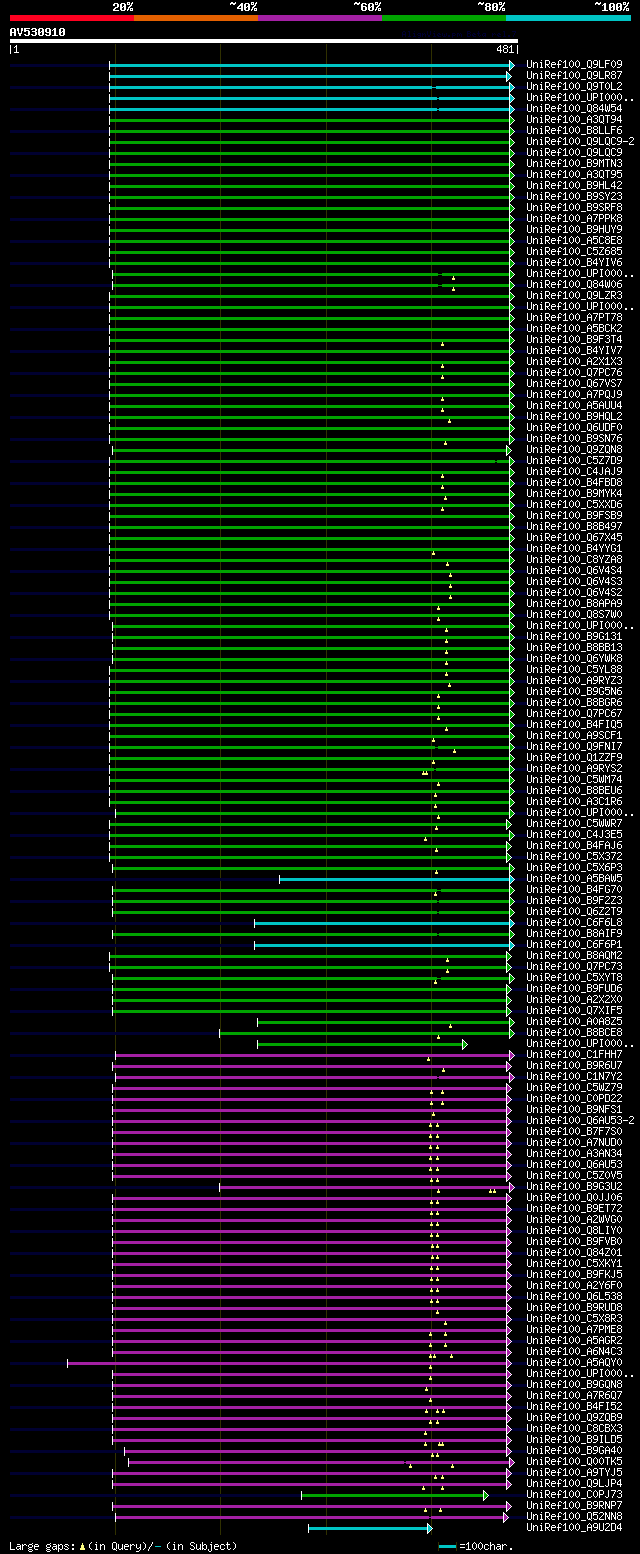Select hit label UniRef100_B9F3T4
This screenshot has width=640, height=1554.
pos(574,339)
